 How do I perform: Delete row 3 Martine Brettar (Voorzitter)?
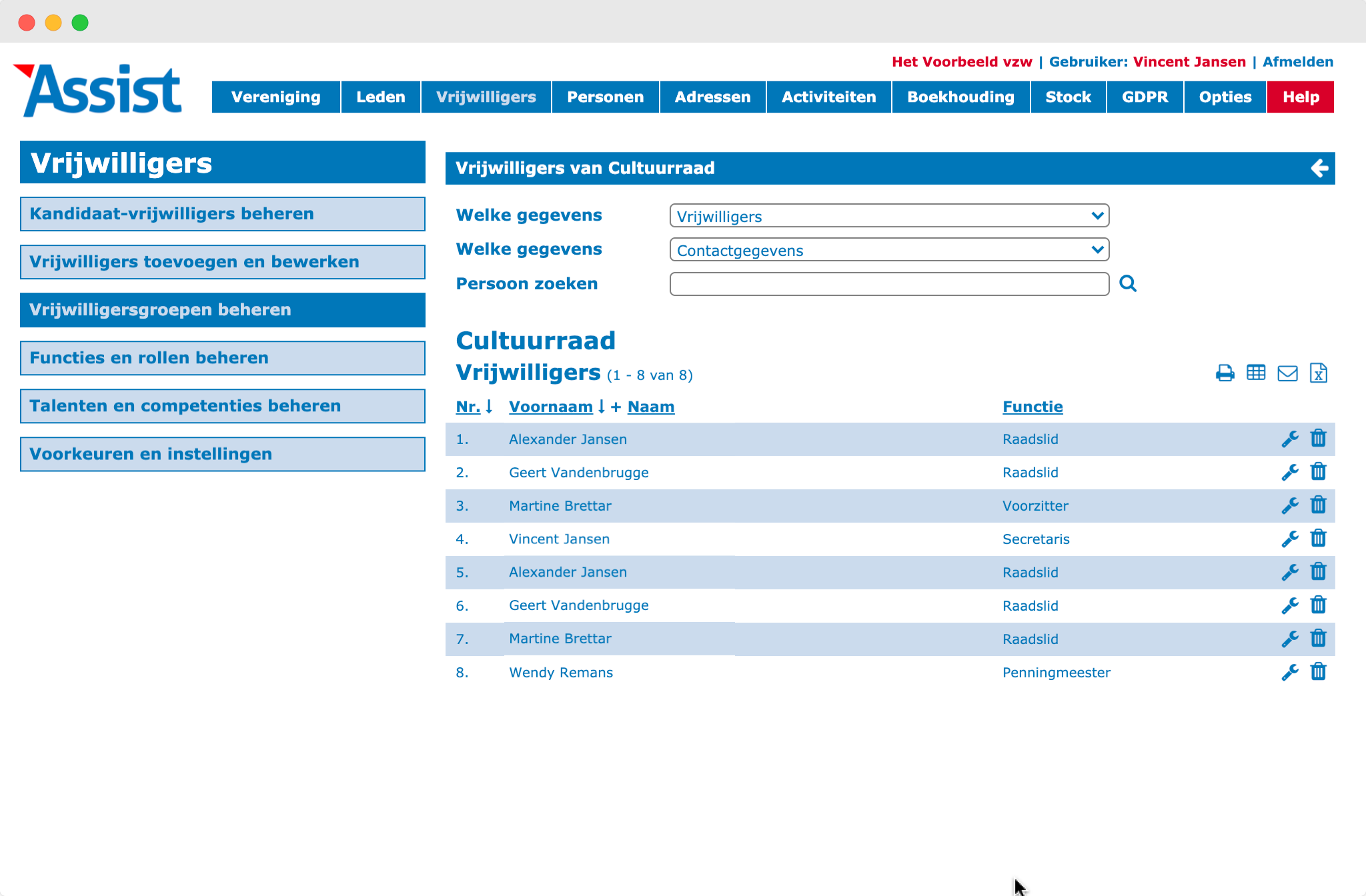pyautogui.click(x=1319, y=505)
